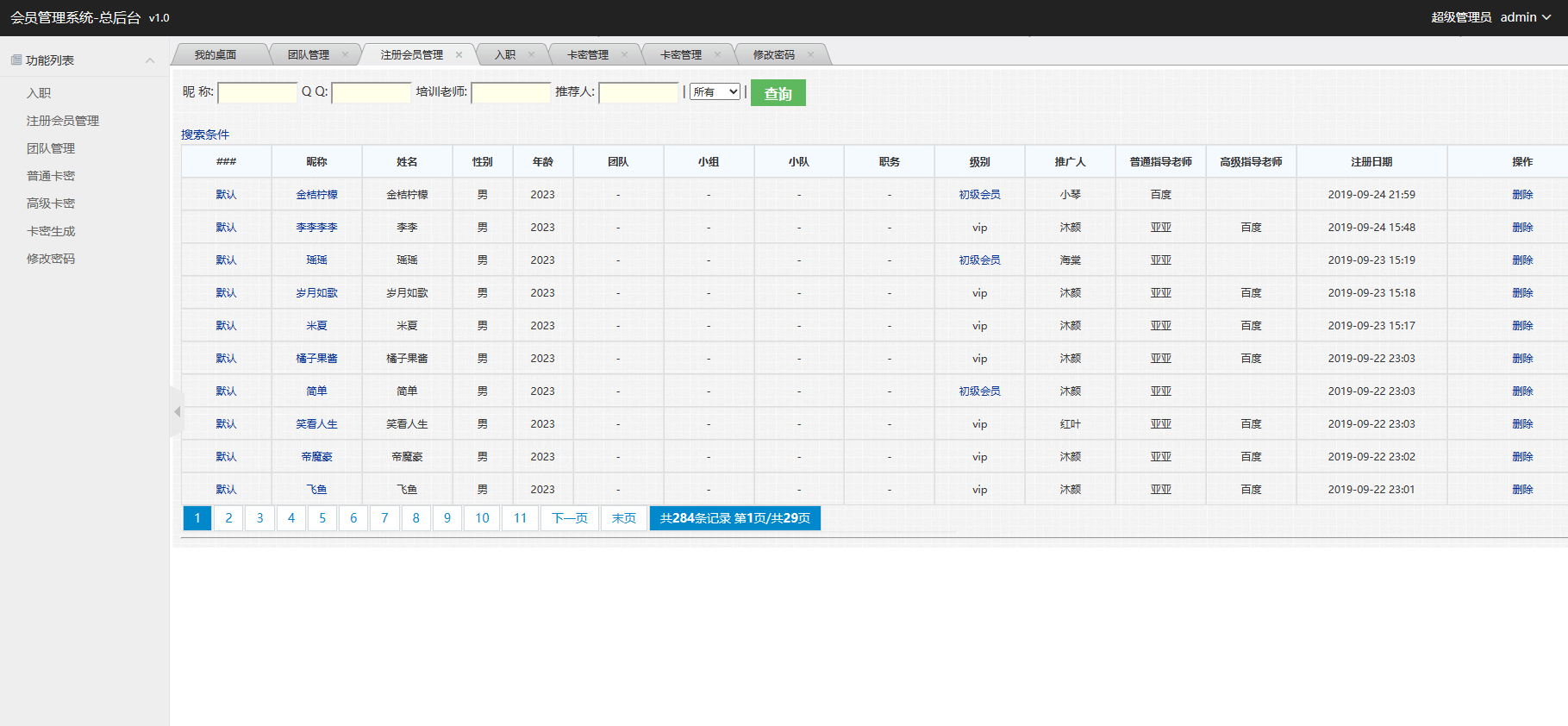The width and height of the screenshot is (1568, 726).
Task: Open 入职 in the sidebar
Action: point(39,93)
